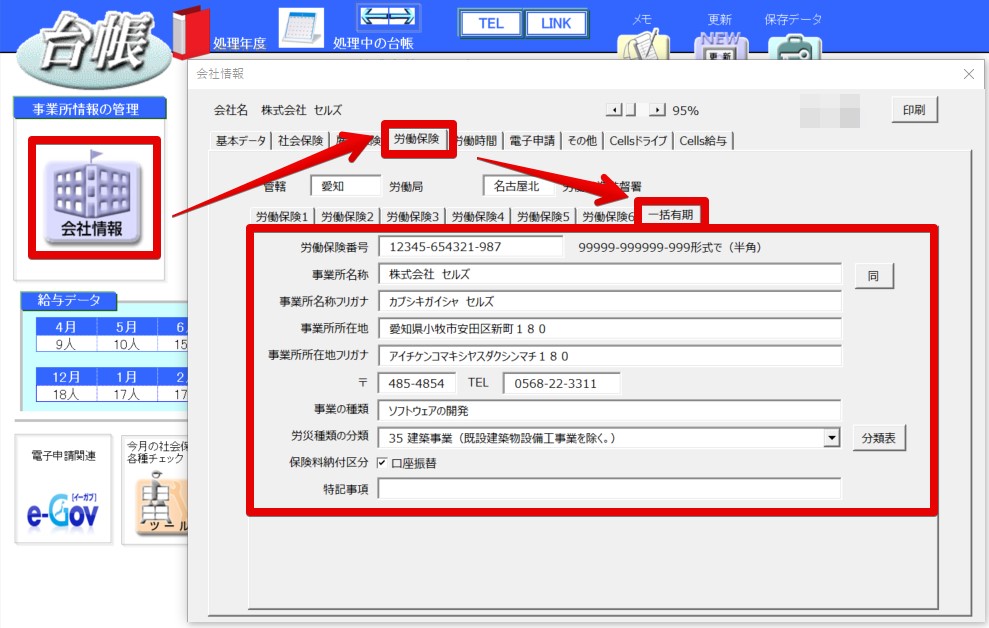Click the LINK button
This screenshot has height=628, width=989.
pyautogui.click(x=556, y=23)
